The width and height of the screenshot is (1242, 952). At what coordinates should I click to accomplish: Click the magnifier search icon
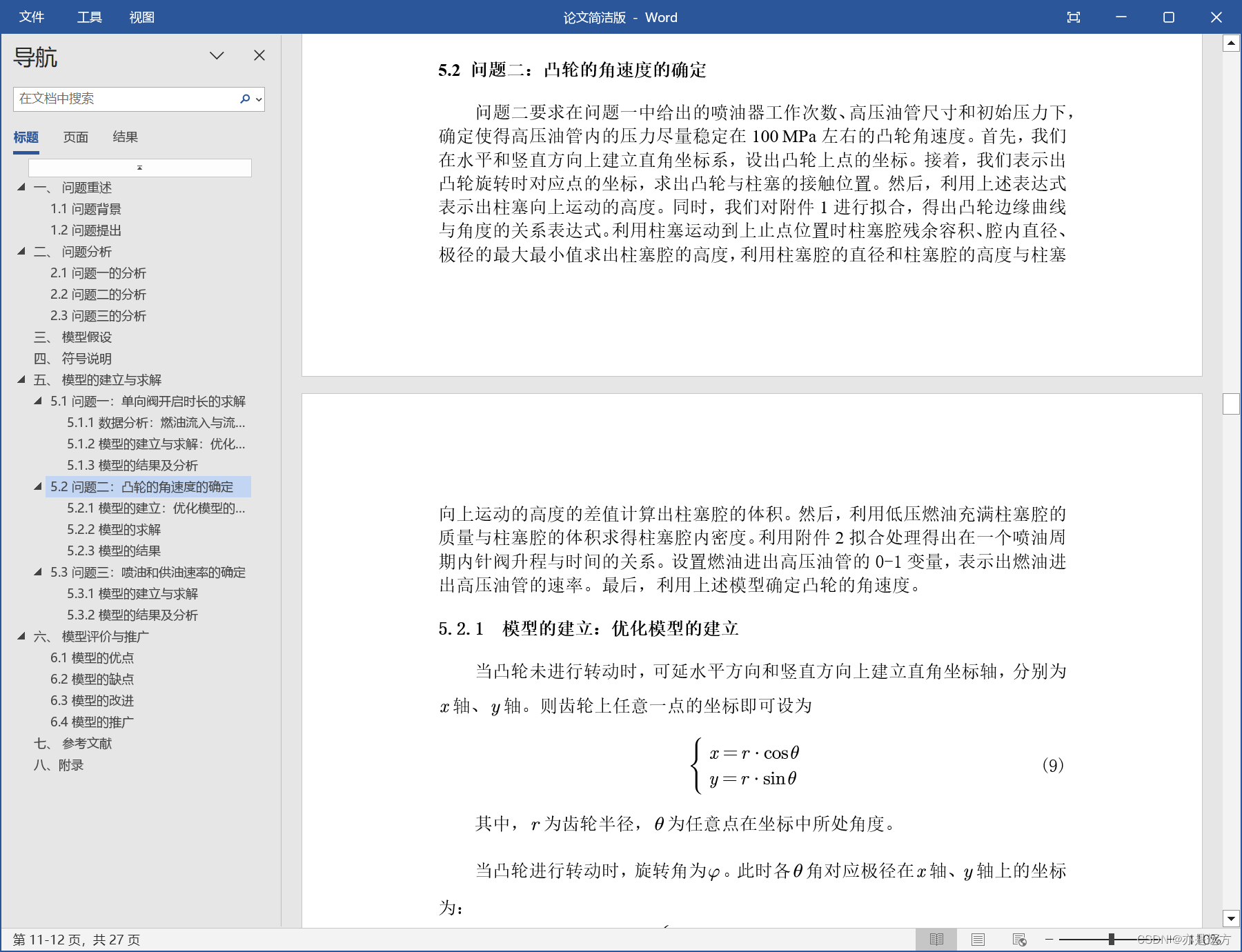pyautogui.click(x=245, y=99)
